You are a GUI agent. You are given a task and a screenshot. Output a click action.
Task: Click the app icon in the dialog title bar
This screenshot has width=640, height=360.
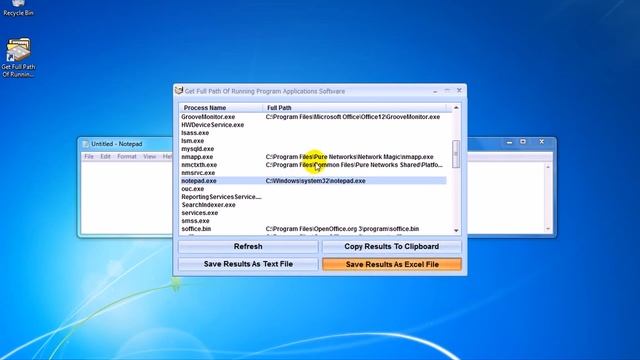[x=179, y=91]
